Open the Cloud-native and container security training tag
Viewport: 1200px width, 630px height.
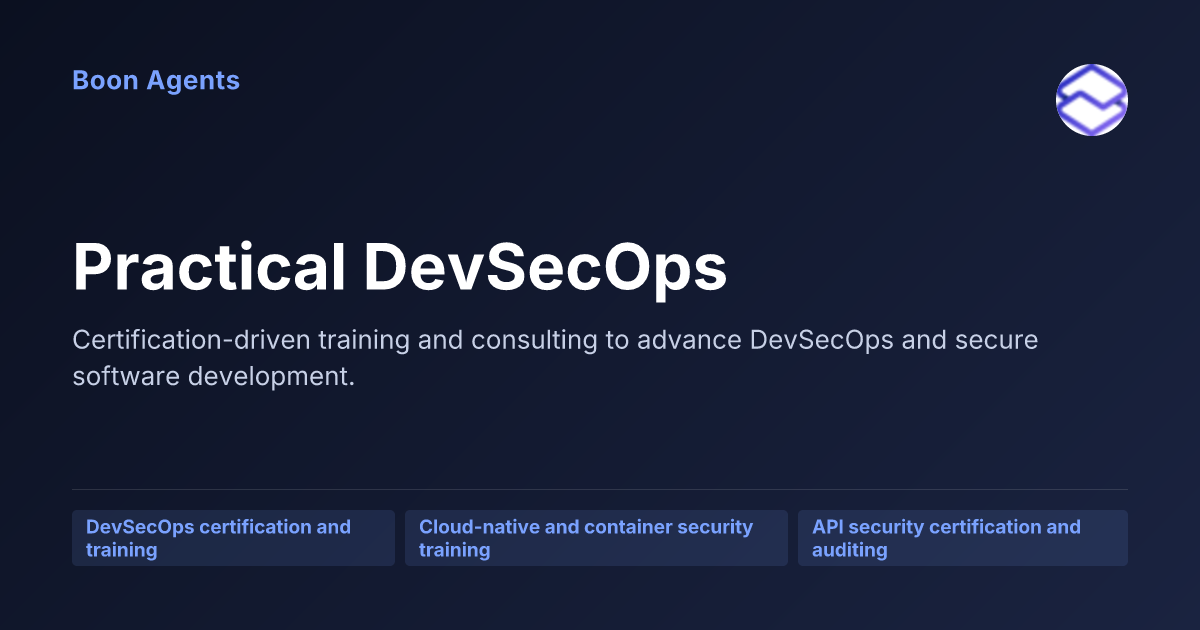(x=596, y=538)
